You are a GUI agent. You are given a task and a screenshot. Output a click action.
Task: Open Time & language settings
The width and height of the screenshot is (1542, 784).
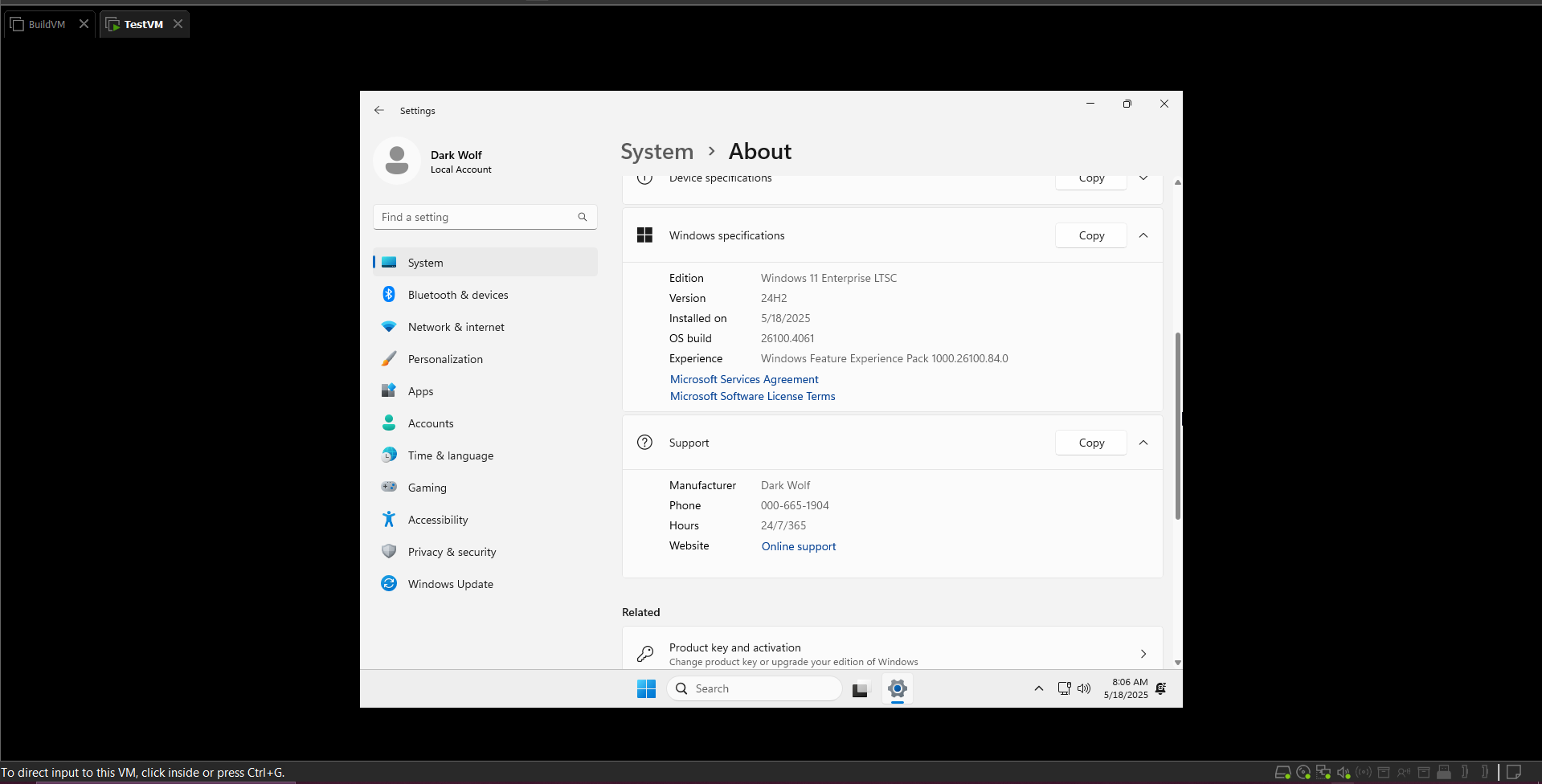(x=485, y=455)
